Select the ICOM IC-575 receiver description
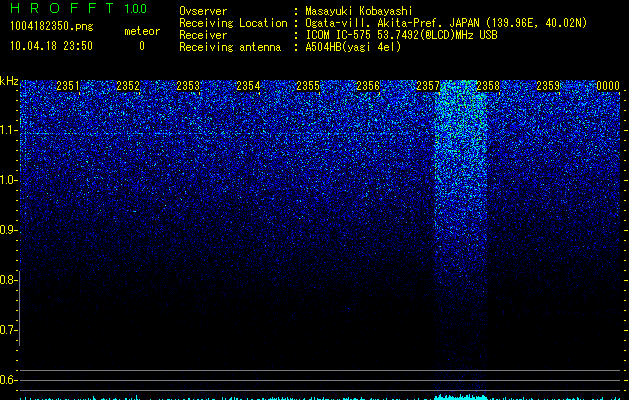 pos(401,35)
